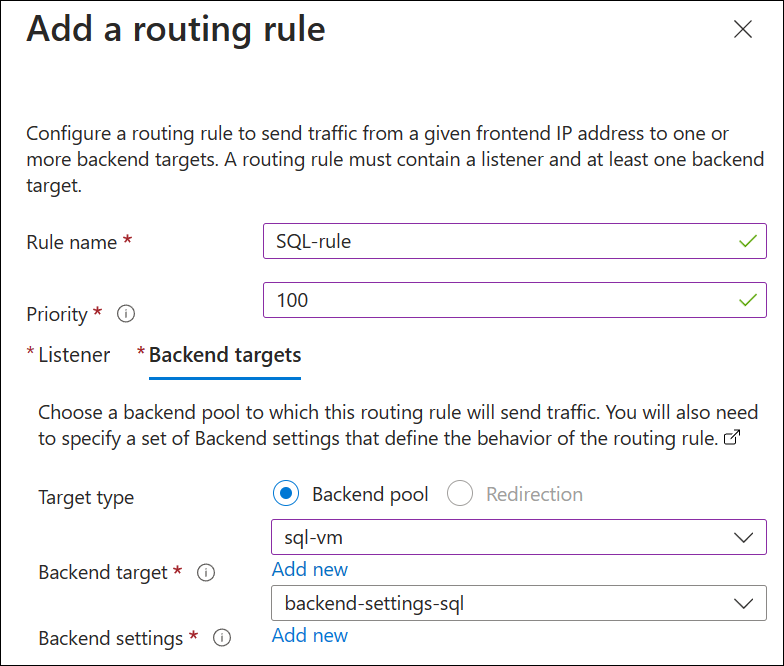
Task: Click the chevron arrow of sql-vm combo box
Action: click(743, 537)
